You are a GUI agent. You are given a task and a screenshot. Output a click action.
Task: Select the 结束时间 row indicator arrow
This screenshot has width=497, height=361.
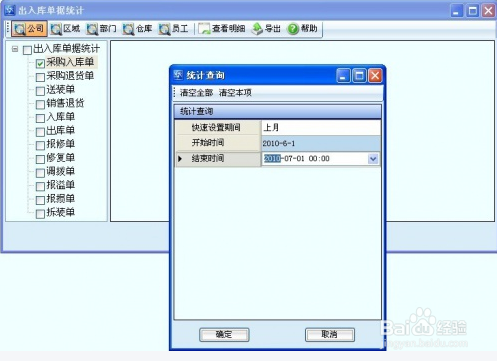180,159
